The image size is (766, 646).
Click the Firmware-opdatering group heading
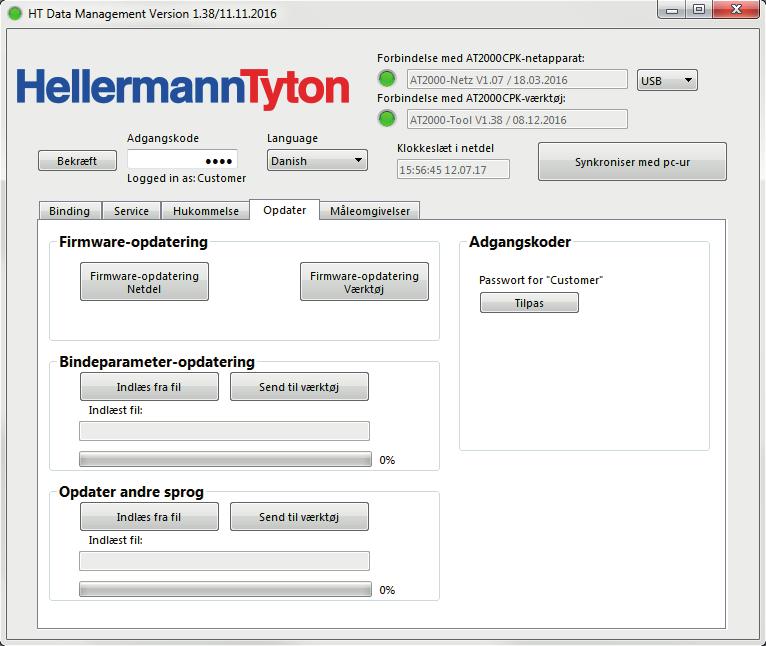click(x=133, y=242)
